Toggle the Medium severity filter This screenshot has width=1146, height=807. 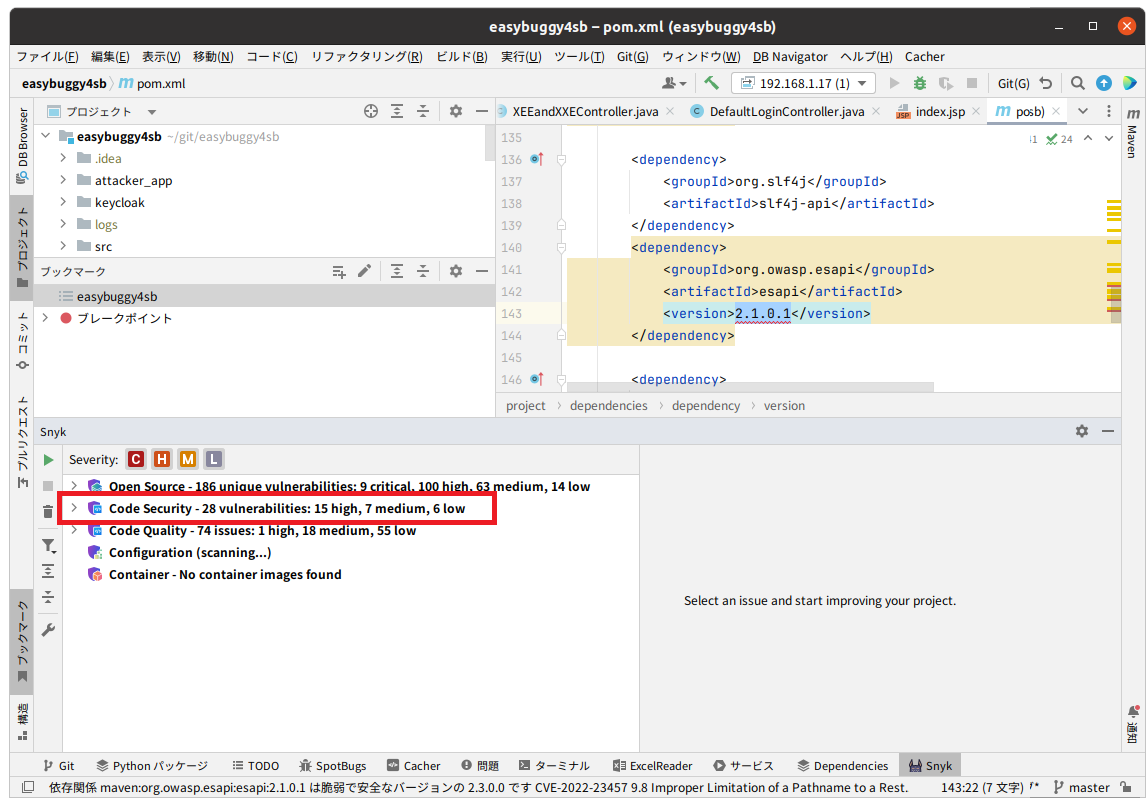click(187, 459)
